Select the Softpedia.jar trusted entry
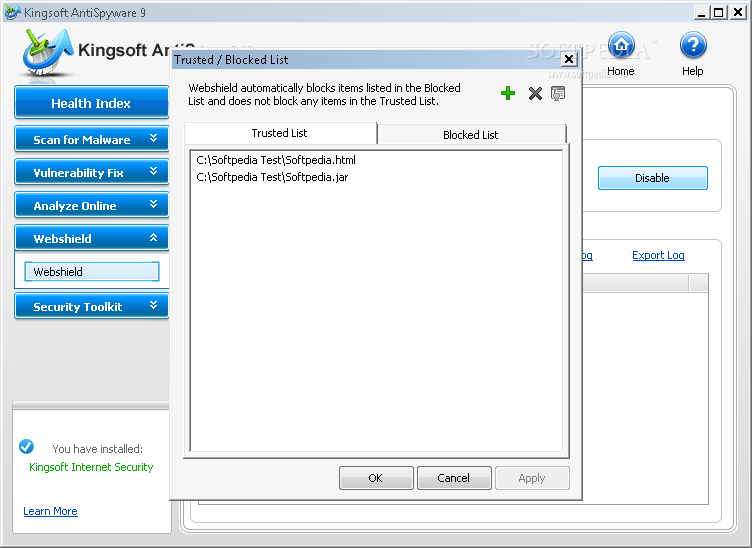The height and width of the screenshot is (548, 752). coord(272,177)
